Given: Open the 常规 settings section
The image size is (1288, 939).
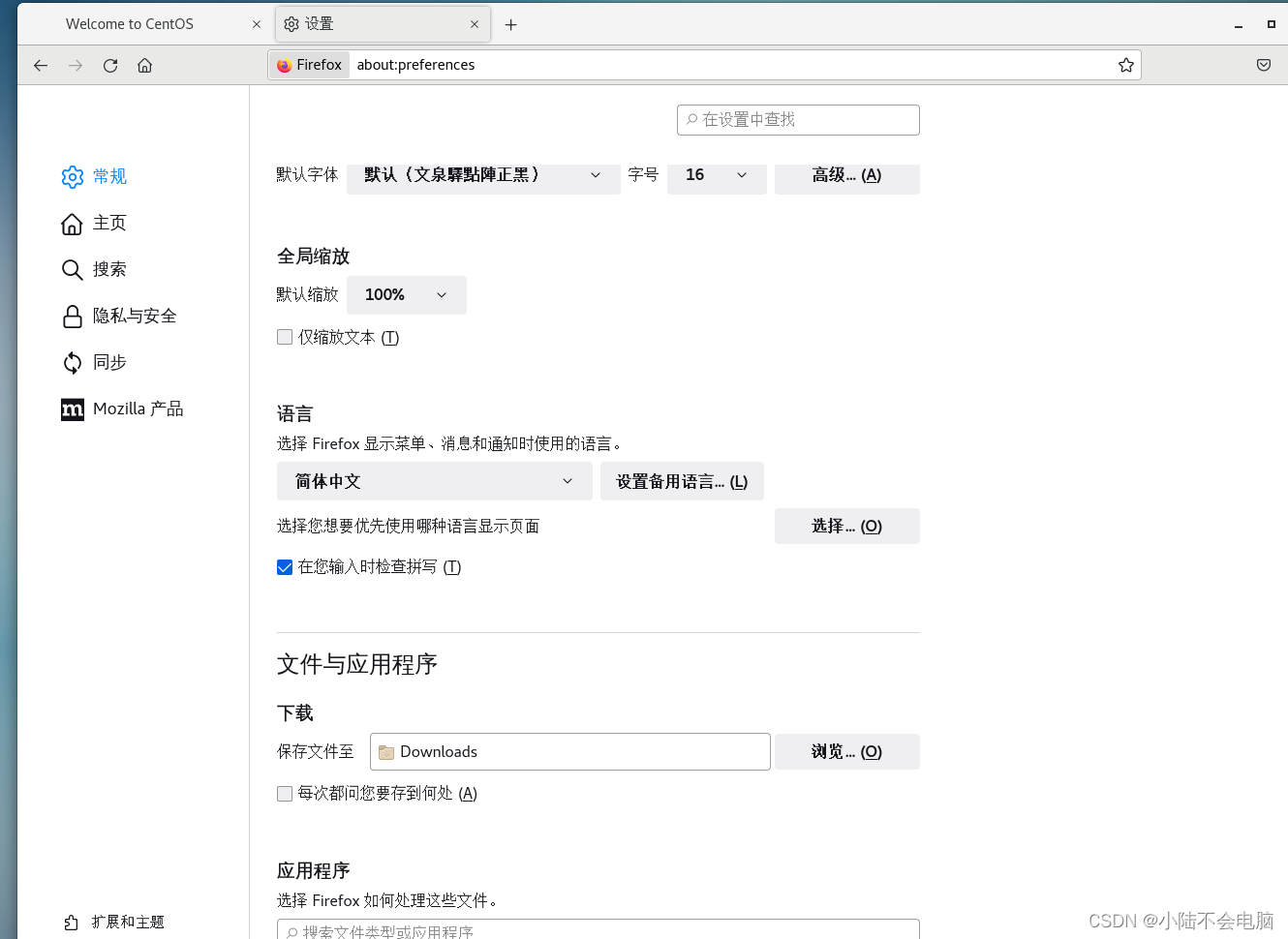Looking at the screenshot, I should (x=109, y=176).
